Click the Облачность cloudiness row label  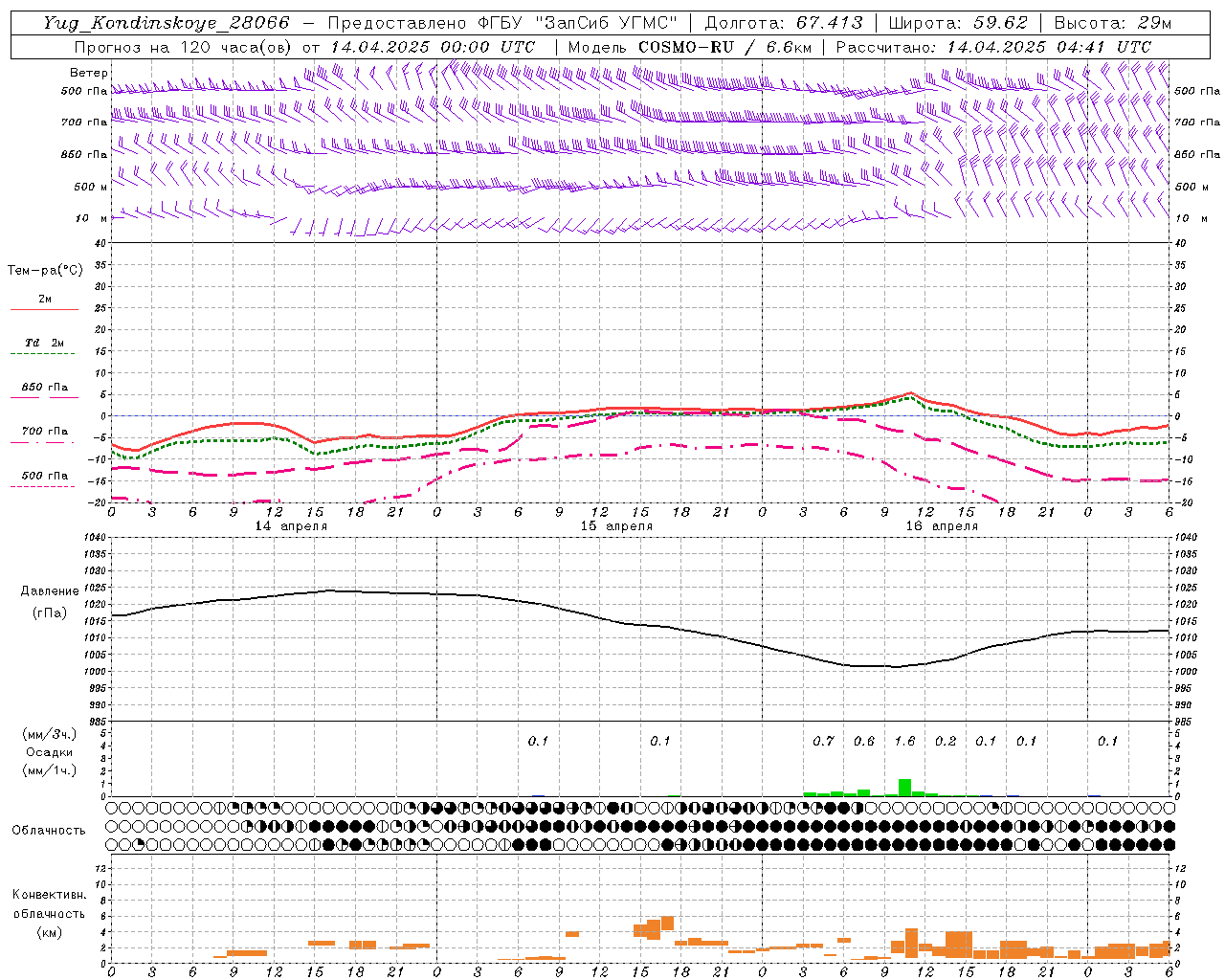[49, 830]
